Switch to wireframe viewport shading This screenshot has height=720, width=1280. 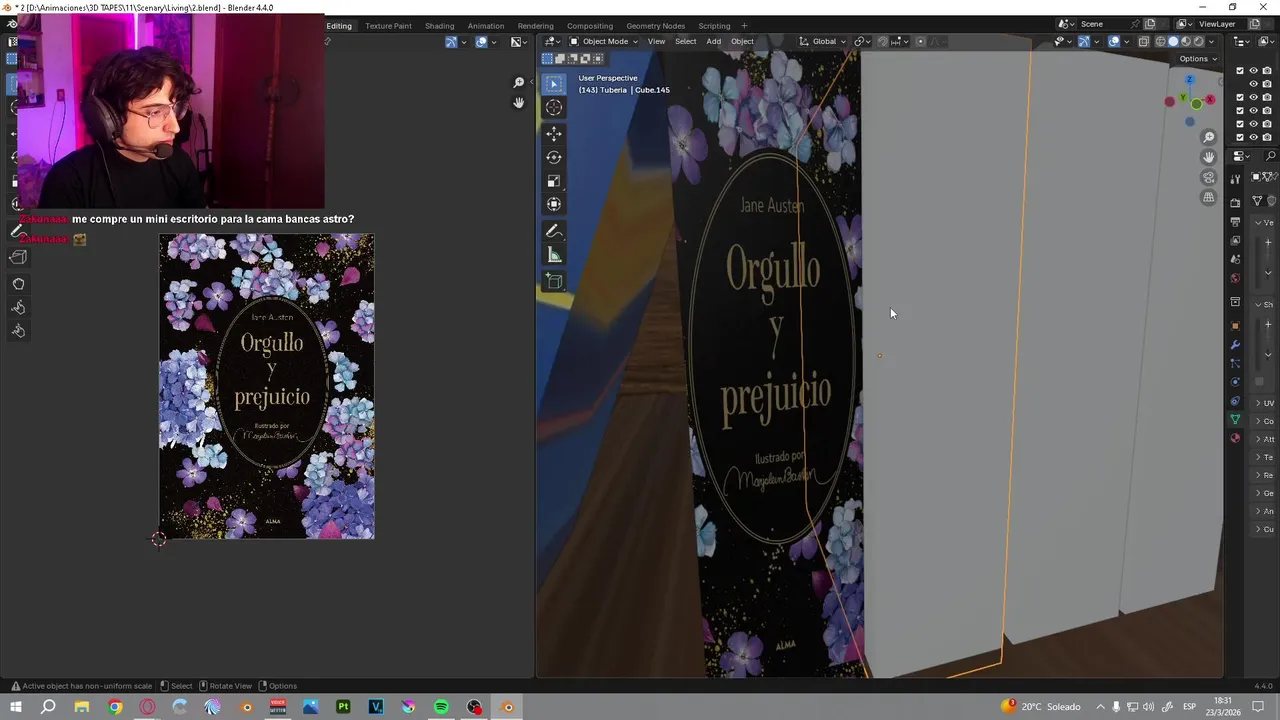tap(1161, 41)
